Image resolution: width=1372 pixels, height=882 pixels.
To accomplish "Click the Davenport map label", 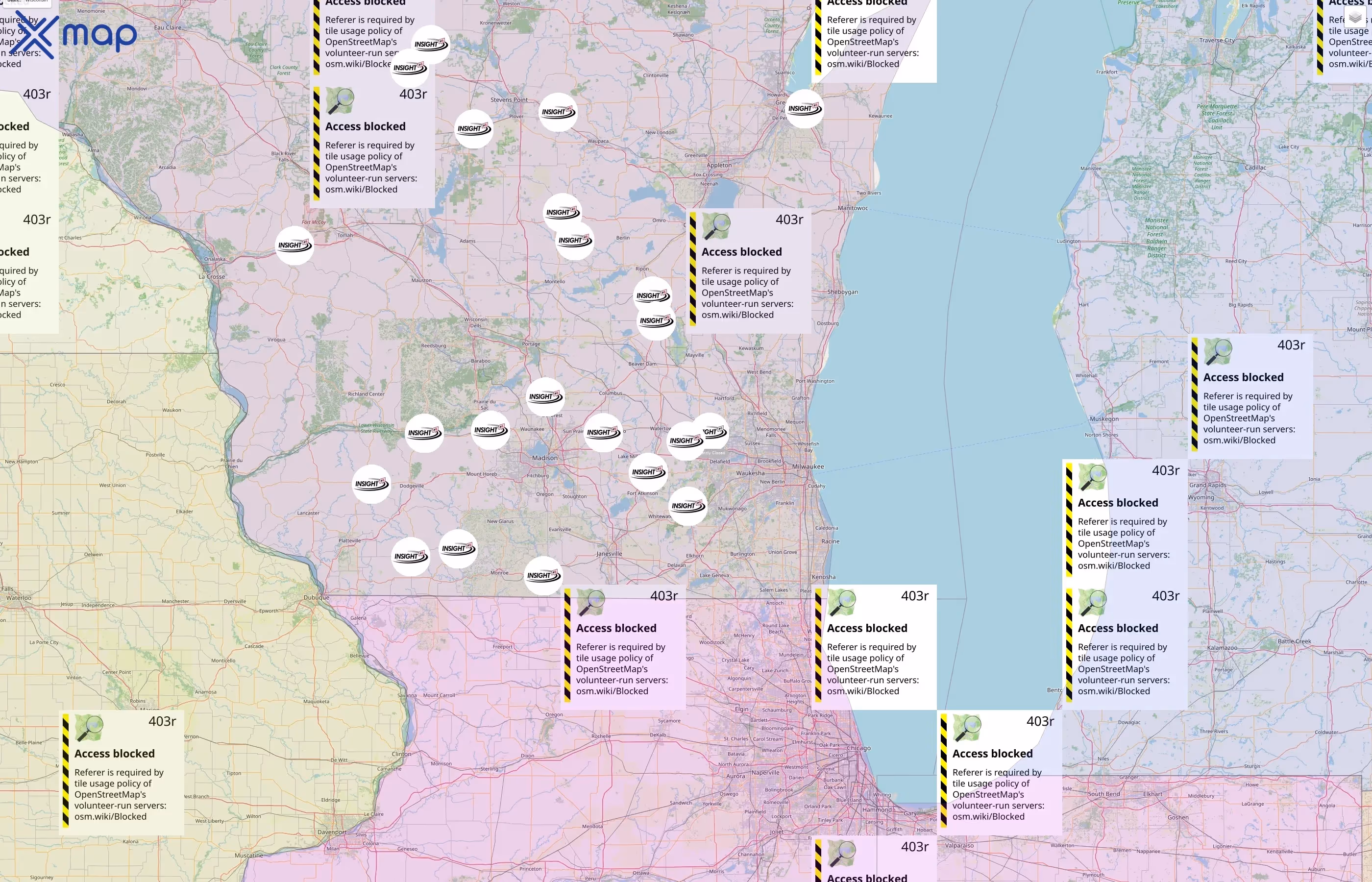I will [x=332, y=833].
